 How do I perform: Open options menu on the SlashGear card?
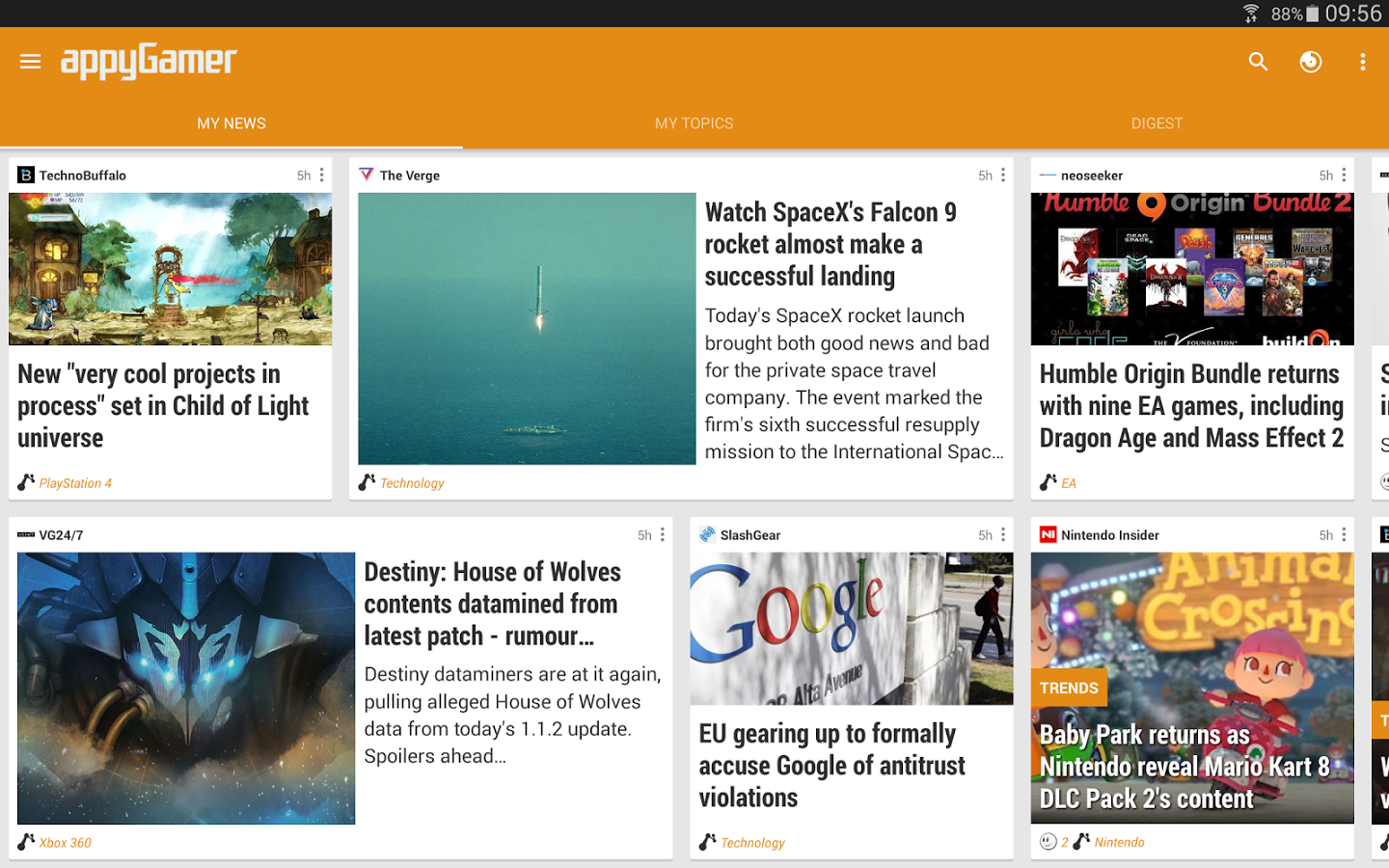(x=1003, y=534)
